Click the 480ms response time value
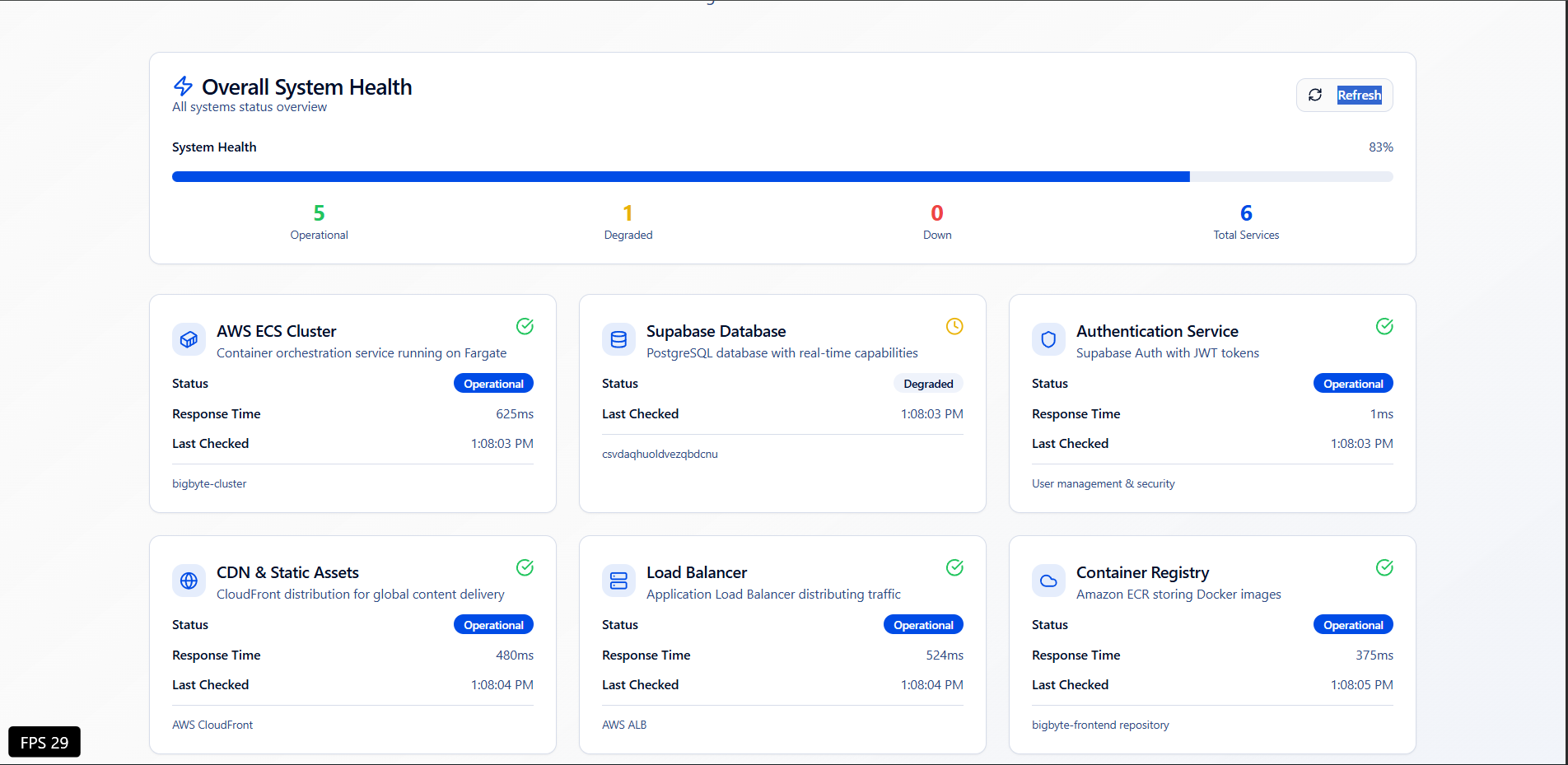 click(x=515, y=655)
